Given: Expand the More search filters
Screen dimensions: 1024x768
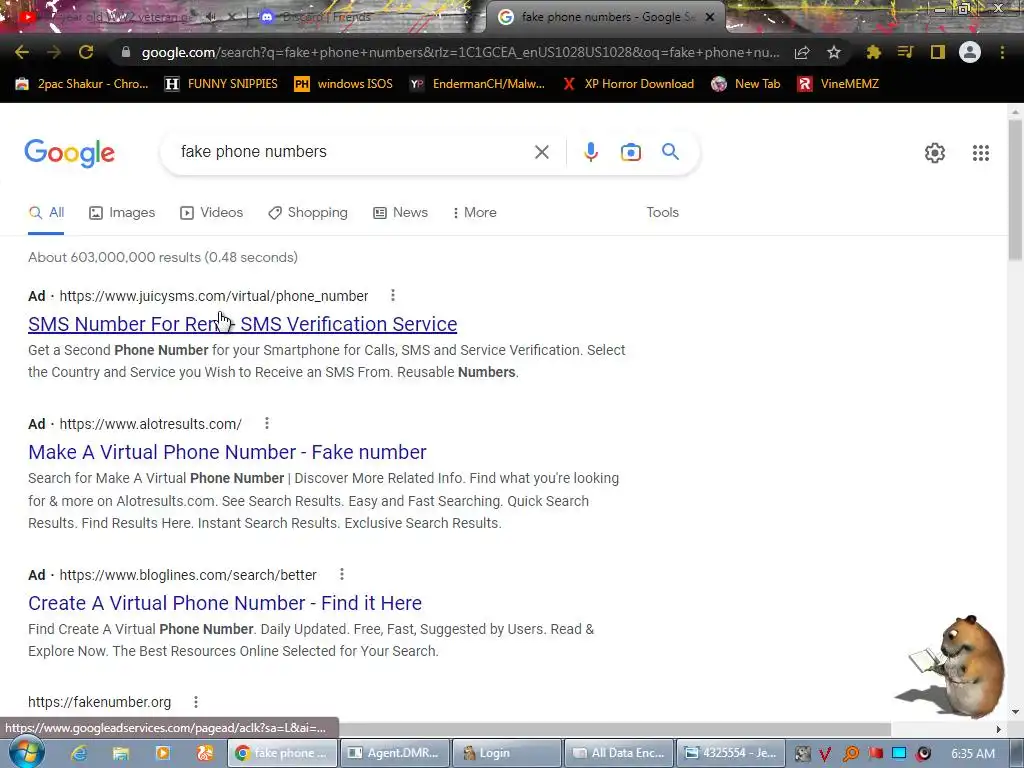Looking at the screenshot, I should 475,213.
